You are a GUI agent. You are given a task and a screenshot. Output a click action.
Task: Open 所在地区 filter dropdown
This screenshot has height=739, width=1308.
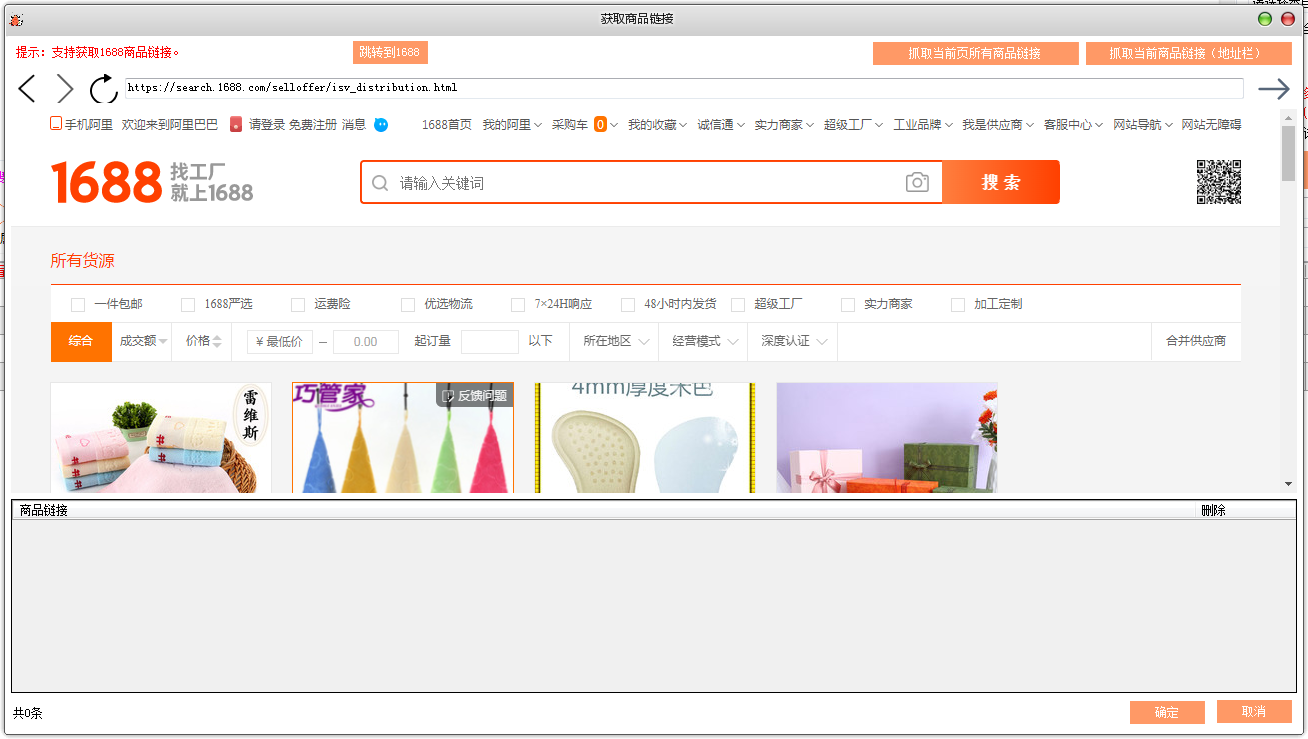[x=616, y=341]
